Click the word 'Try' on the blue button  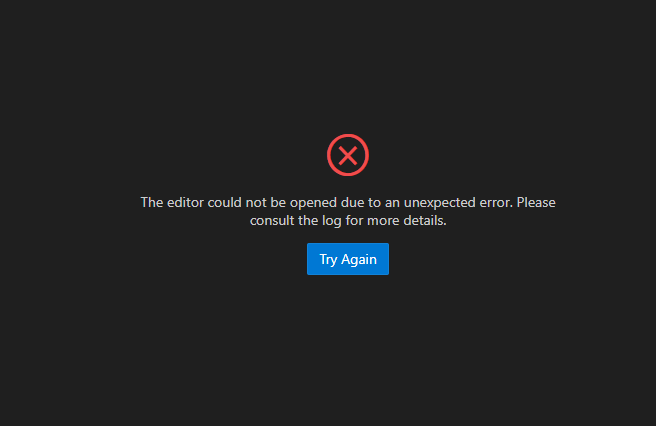(328, 260)
